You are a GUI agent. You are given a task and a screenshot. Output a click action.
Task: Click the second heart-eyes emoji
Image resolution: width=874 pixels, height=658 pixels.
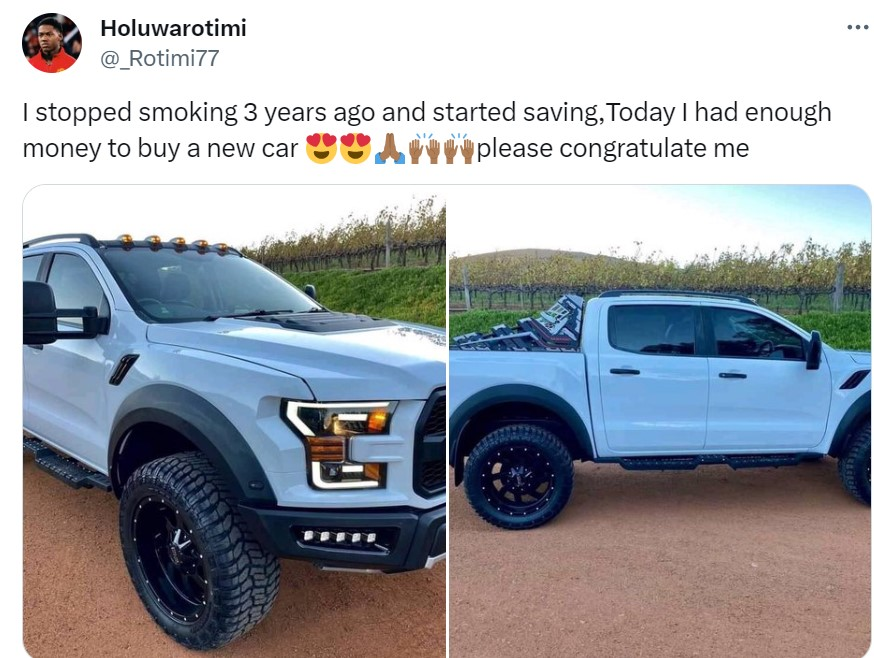tap(355, 148)
